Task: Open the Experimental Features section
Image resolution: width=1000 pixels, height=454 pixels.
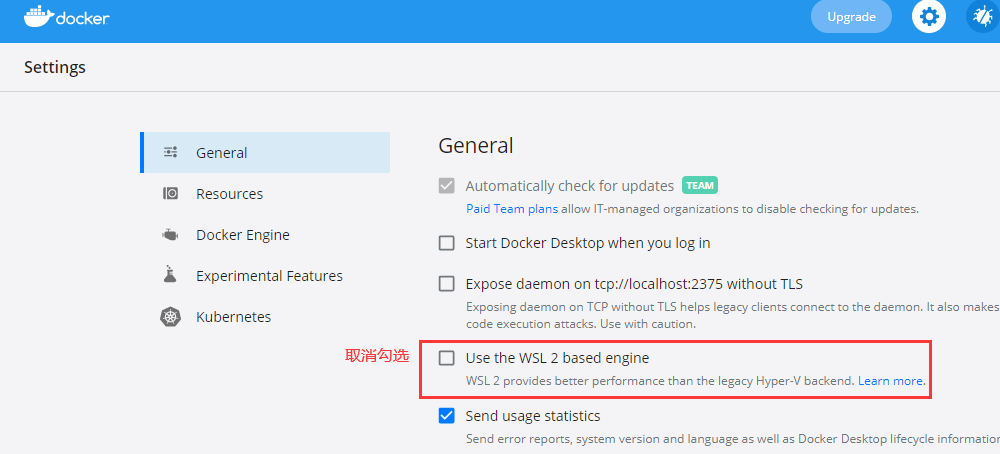Action: coord(265,275)
